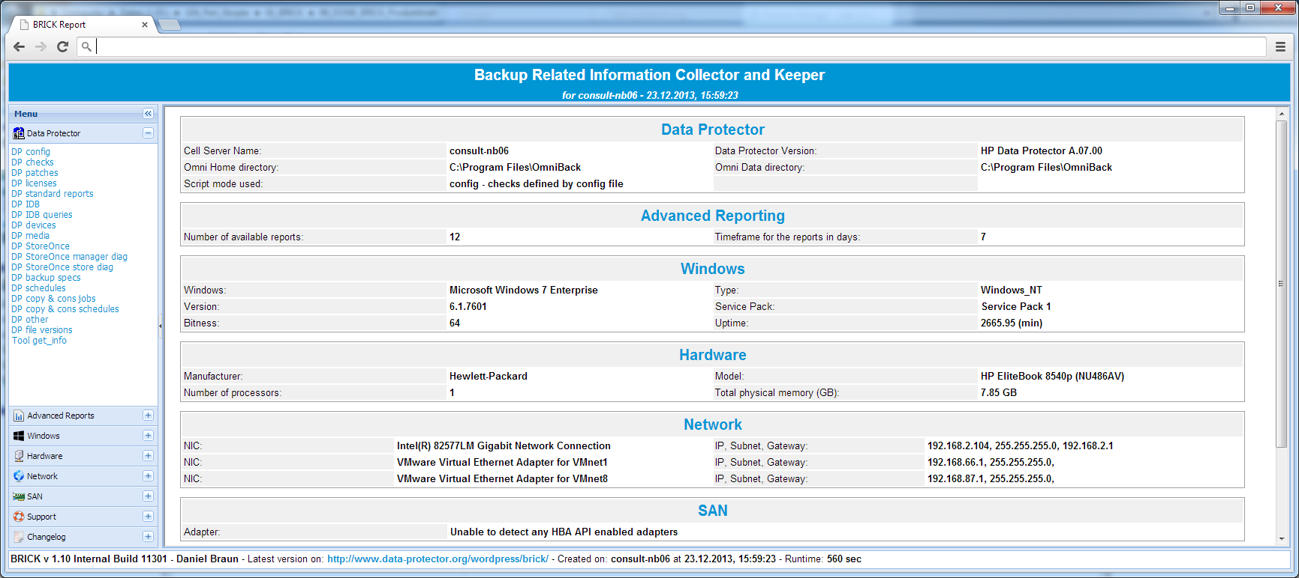Click the Advanced Reporting section heading
Screen dimensions: 1299x578
712,216
